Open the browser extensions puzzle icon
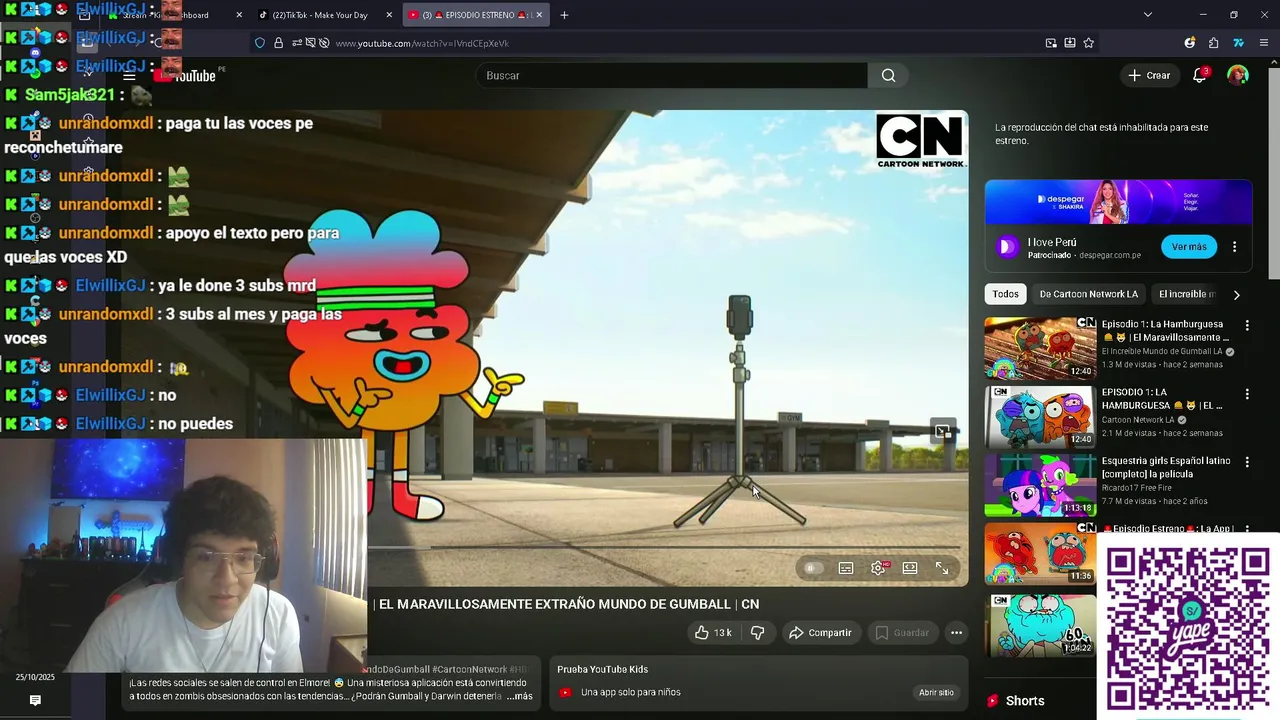Image resolution: width=1280 pixels, height=720 pixels. pos(1213,43)
